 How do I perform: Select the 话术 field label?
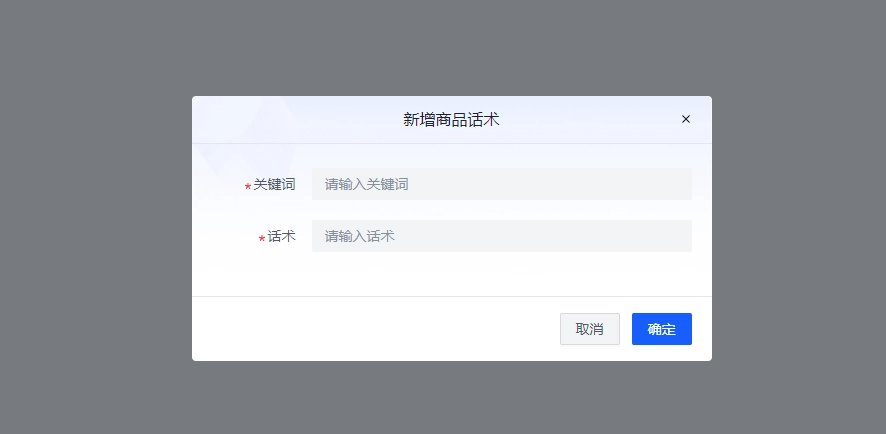(x=281, y=236)
